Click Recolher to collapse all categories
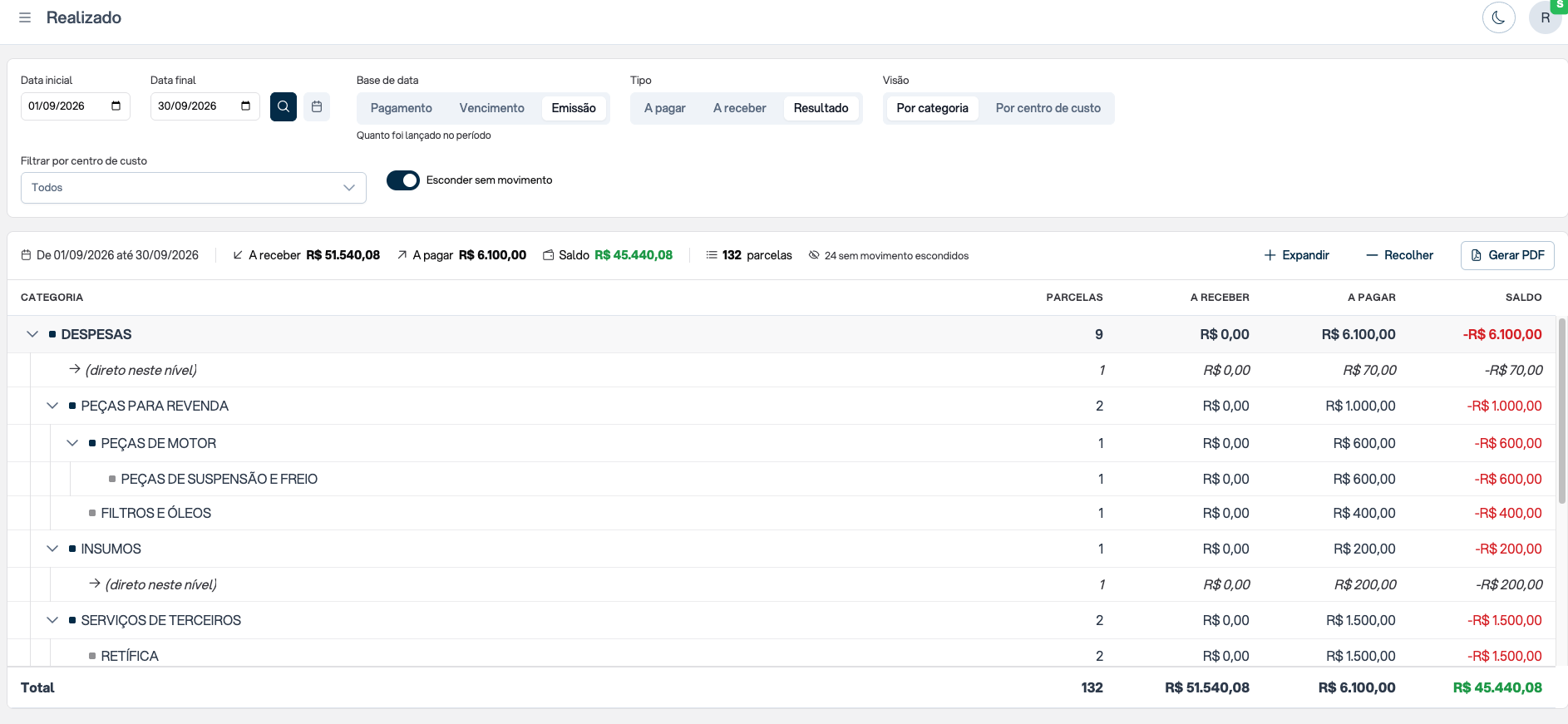The height and width of the screenshot is (724, 1568). point(1400,255)
